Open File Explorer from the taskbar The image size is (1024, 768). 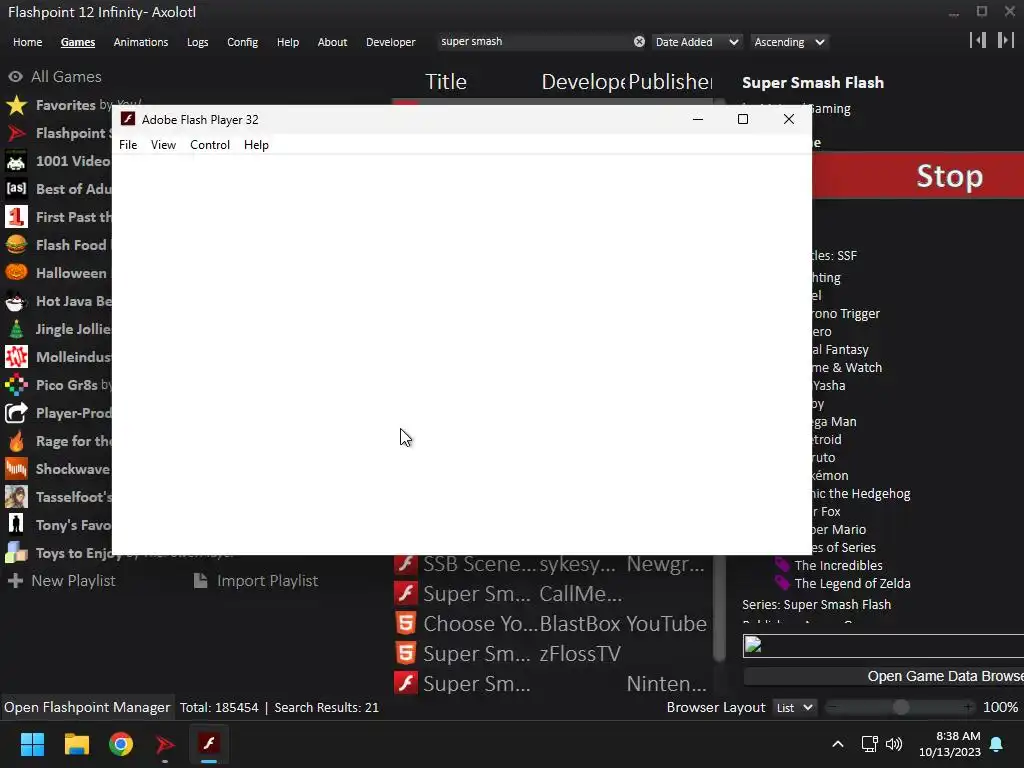tap(76, 744)
